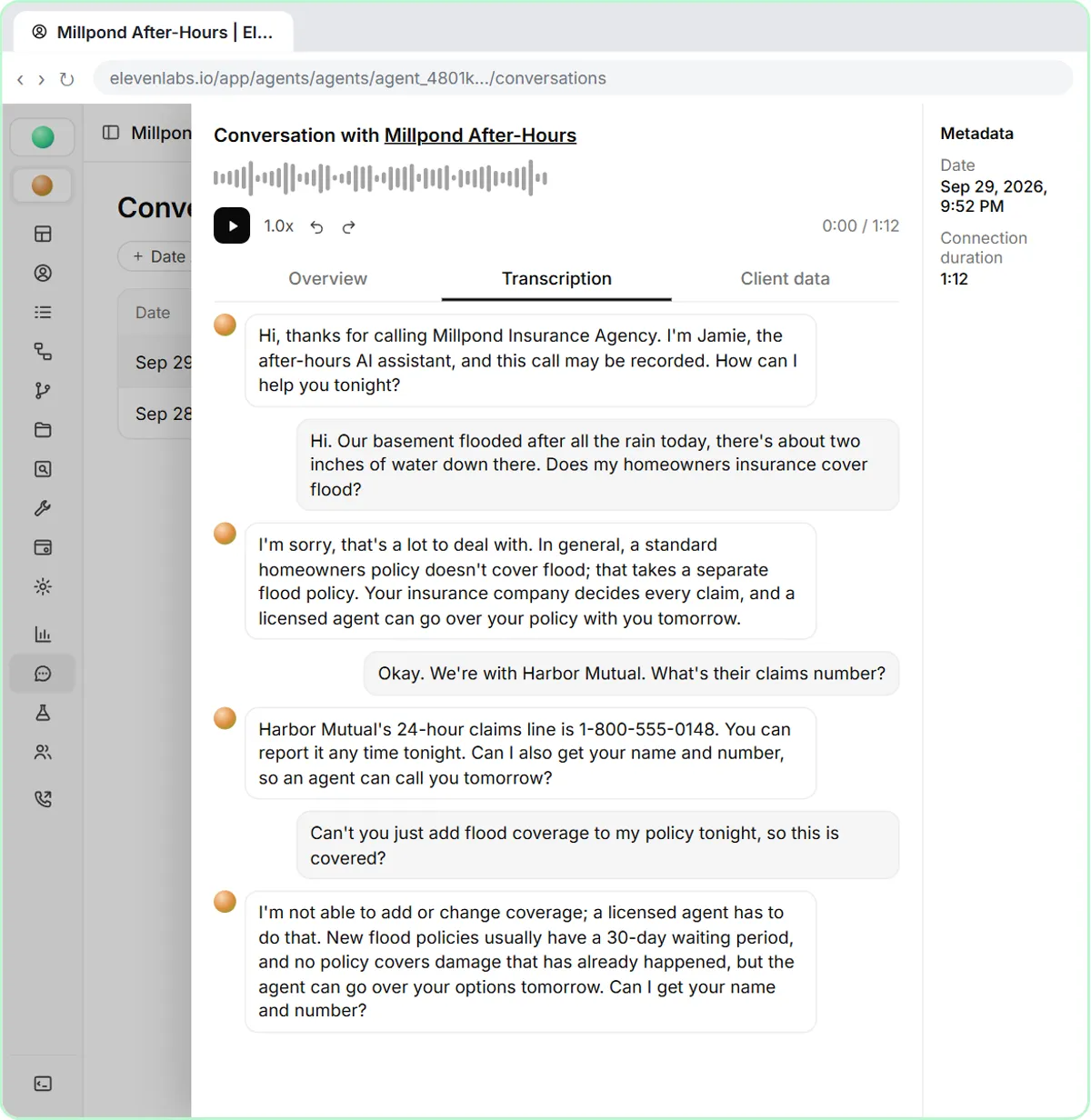Open the sun-shaped icon in the sidebar

43,586
